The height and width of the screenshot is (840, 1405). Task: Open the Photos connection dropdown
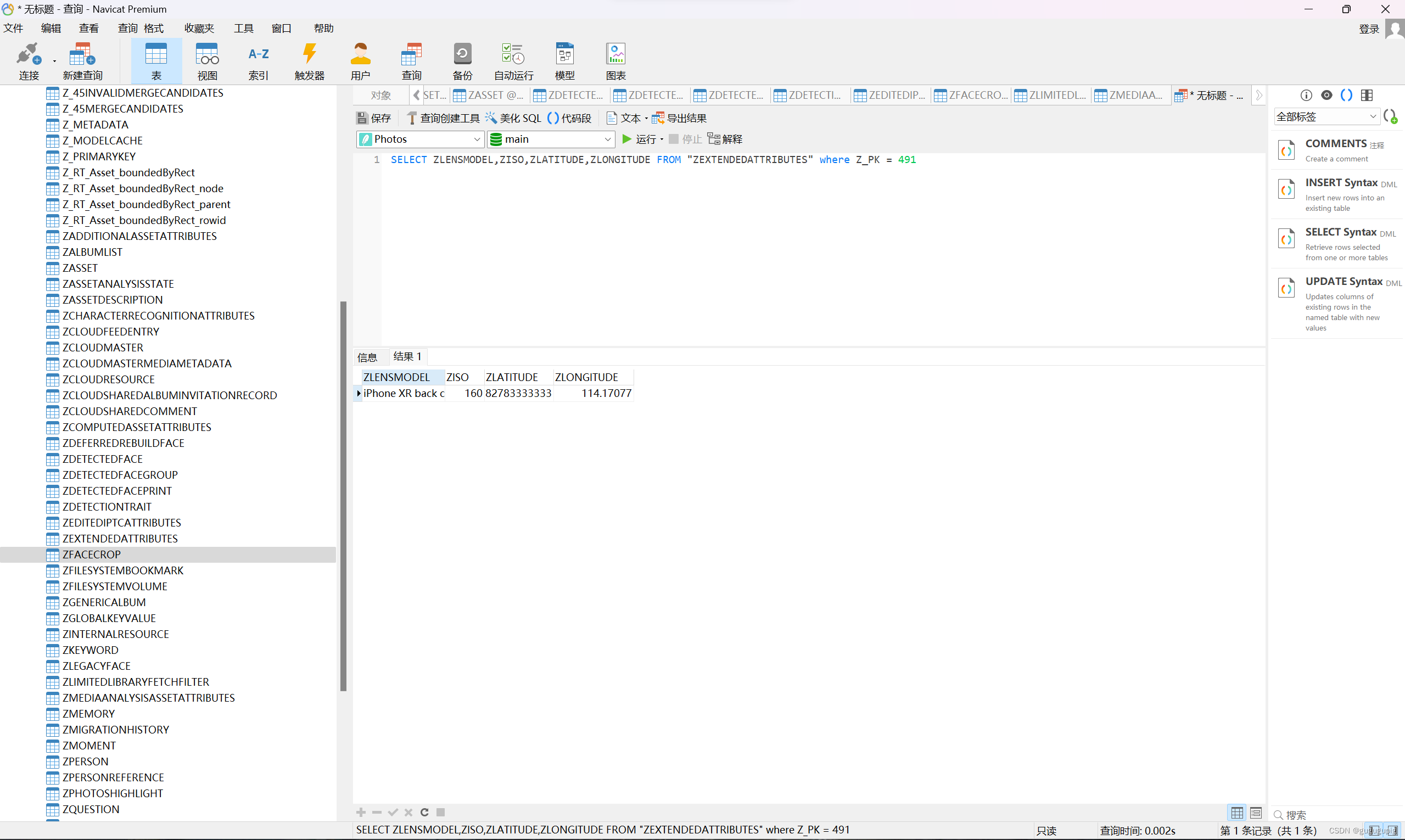click(x=420, y=139)
